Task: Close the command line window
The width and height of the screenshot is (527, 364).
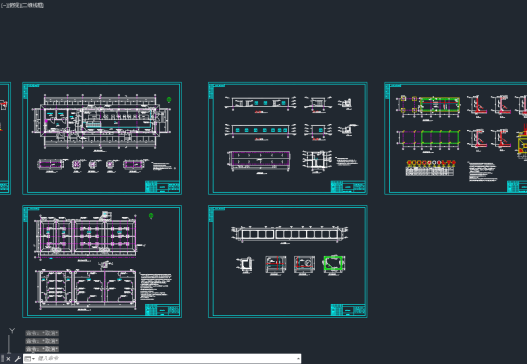Action: [8, 359]
